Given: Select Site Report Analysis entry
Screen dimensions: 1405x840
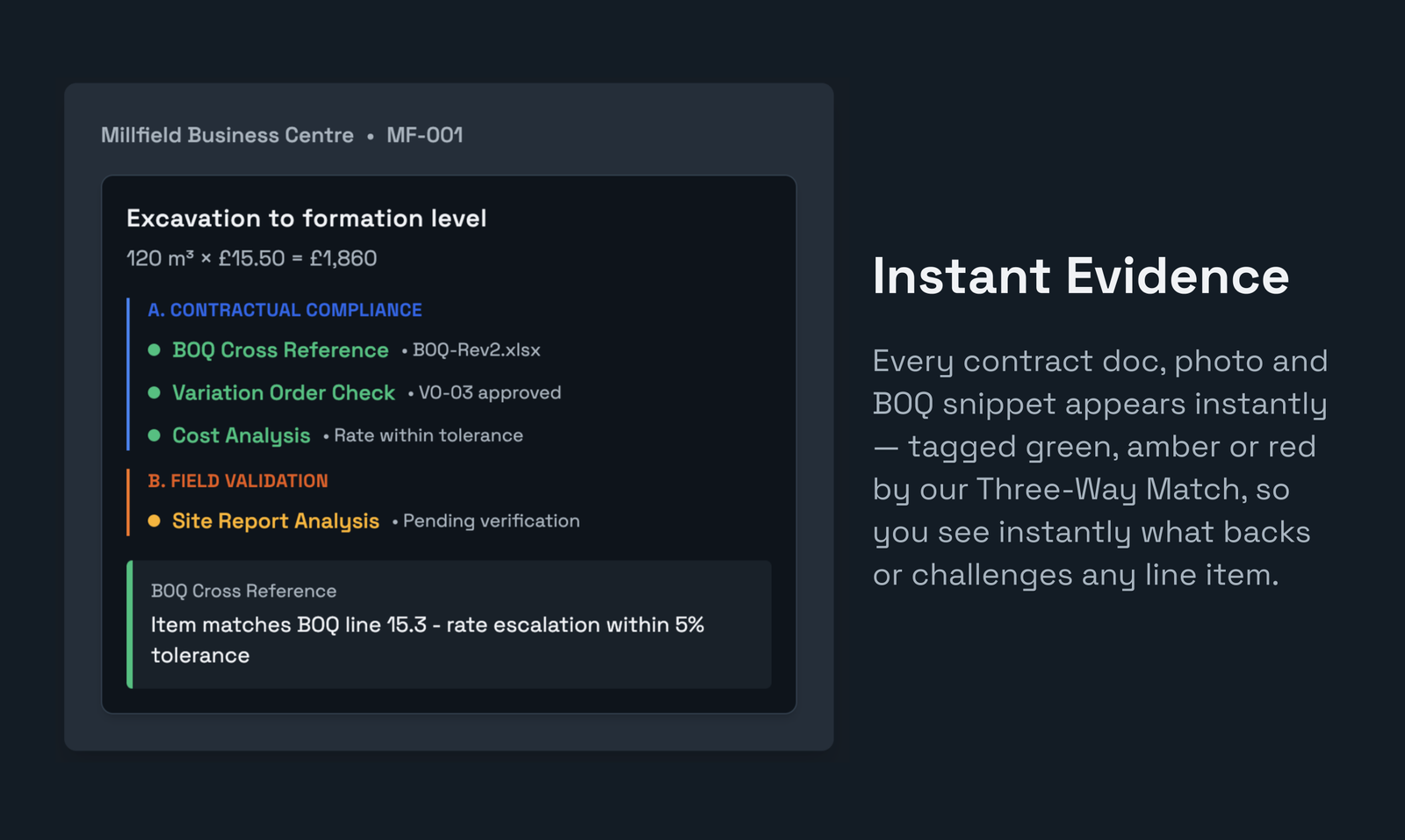Looking at the screenshot, I should click(x=276, y=521).
